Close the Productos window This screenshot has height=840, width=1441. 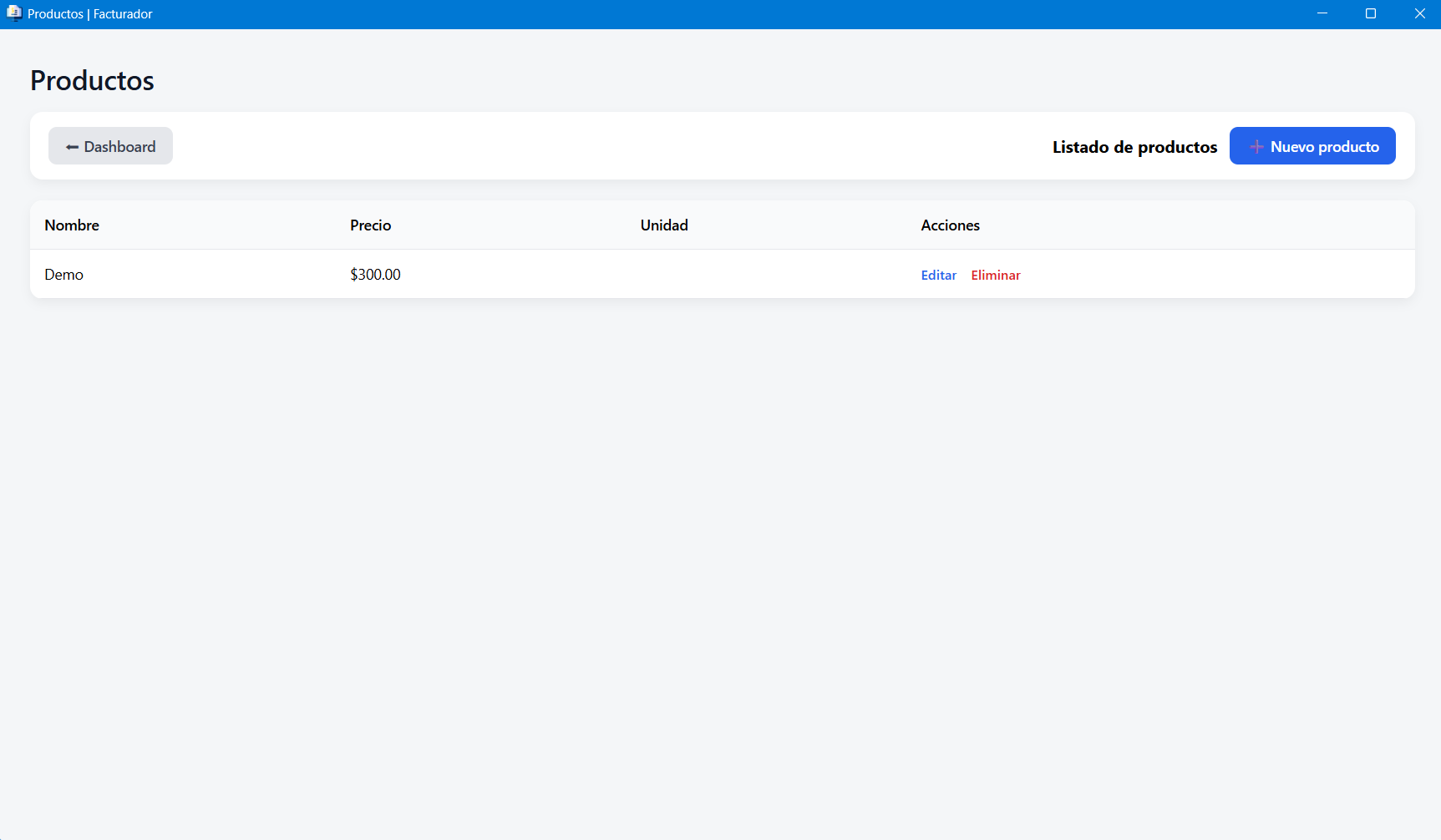click(1418, 13)
